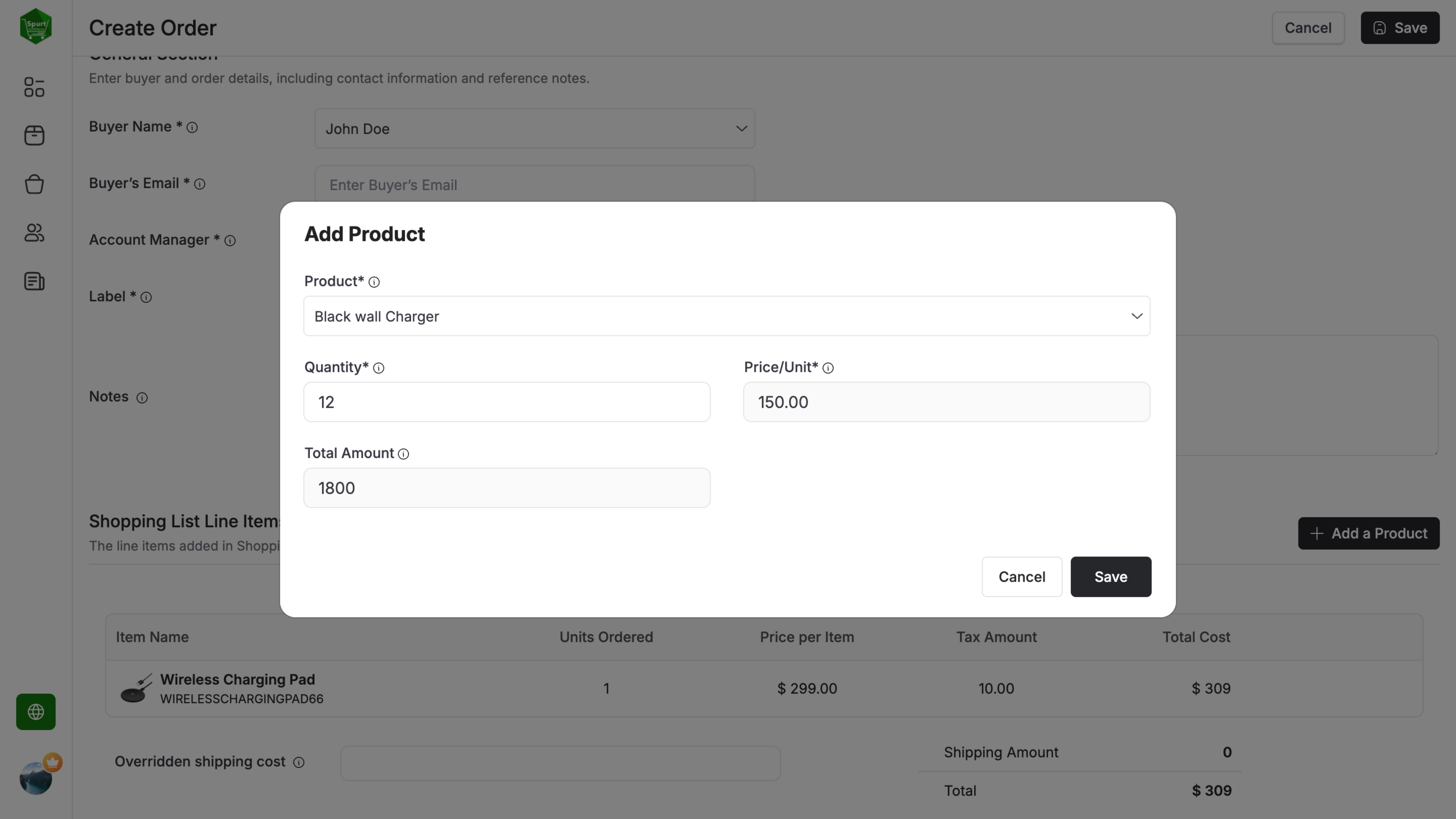Cancel the Add Product dialog
This screenshot has height=819, width=1456.
1022,577
